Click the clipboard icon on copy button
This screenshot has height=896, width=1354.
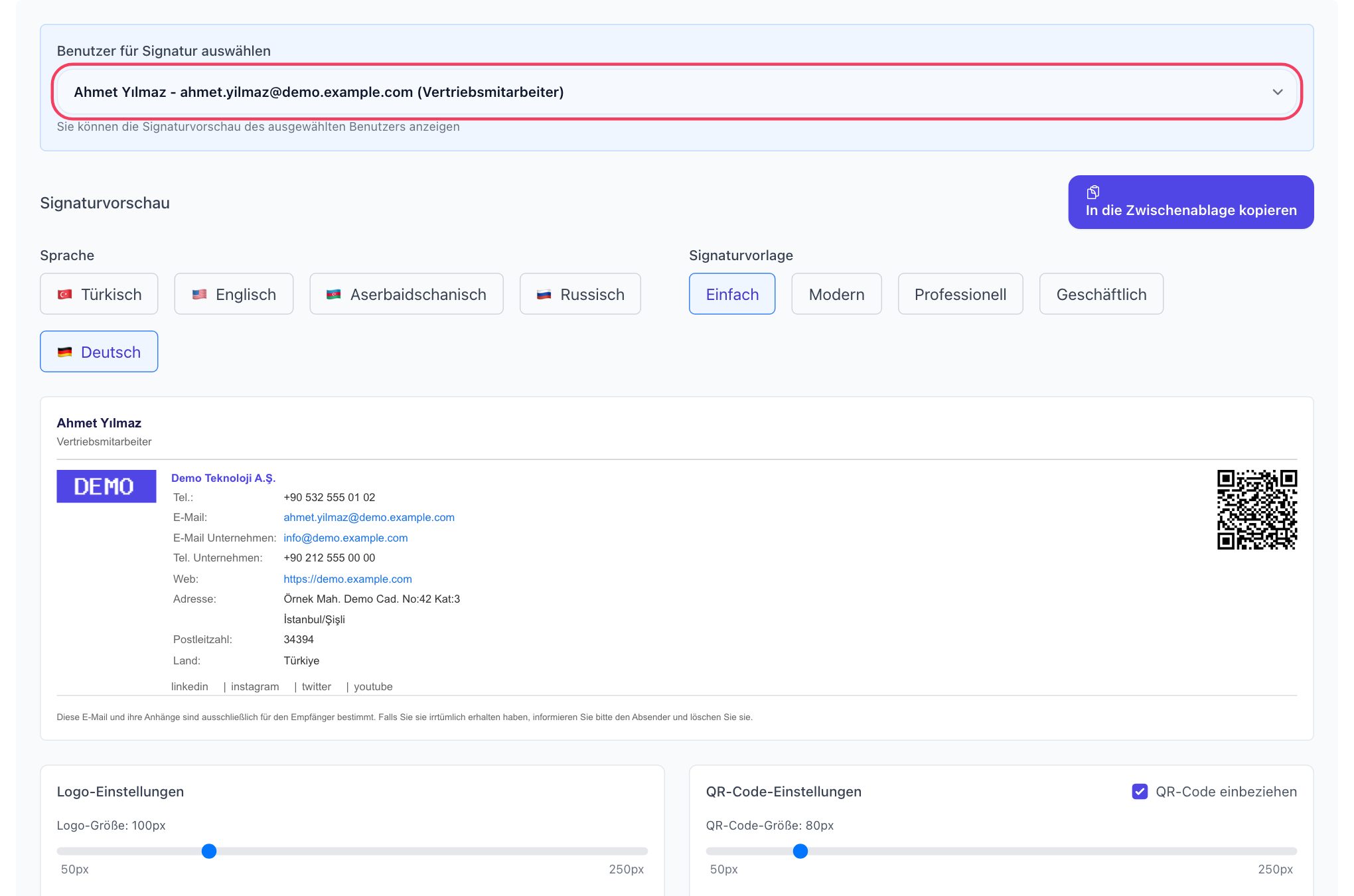point(1093,192)
